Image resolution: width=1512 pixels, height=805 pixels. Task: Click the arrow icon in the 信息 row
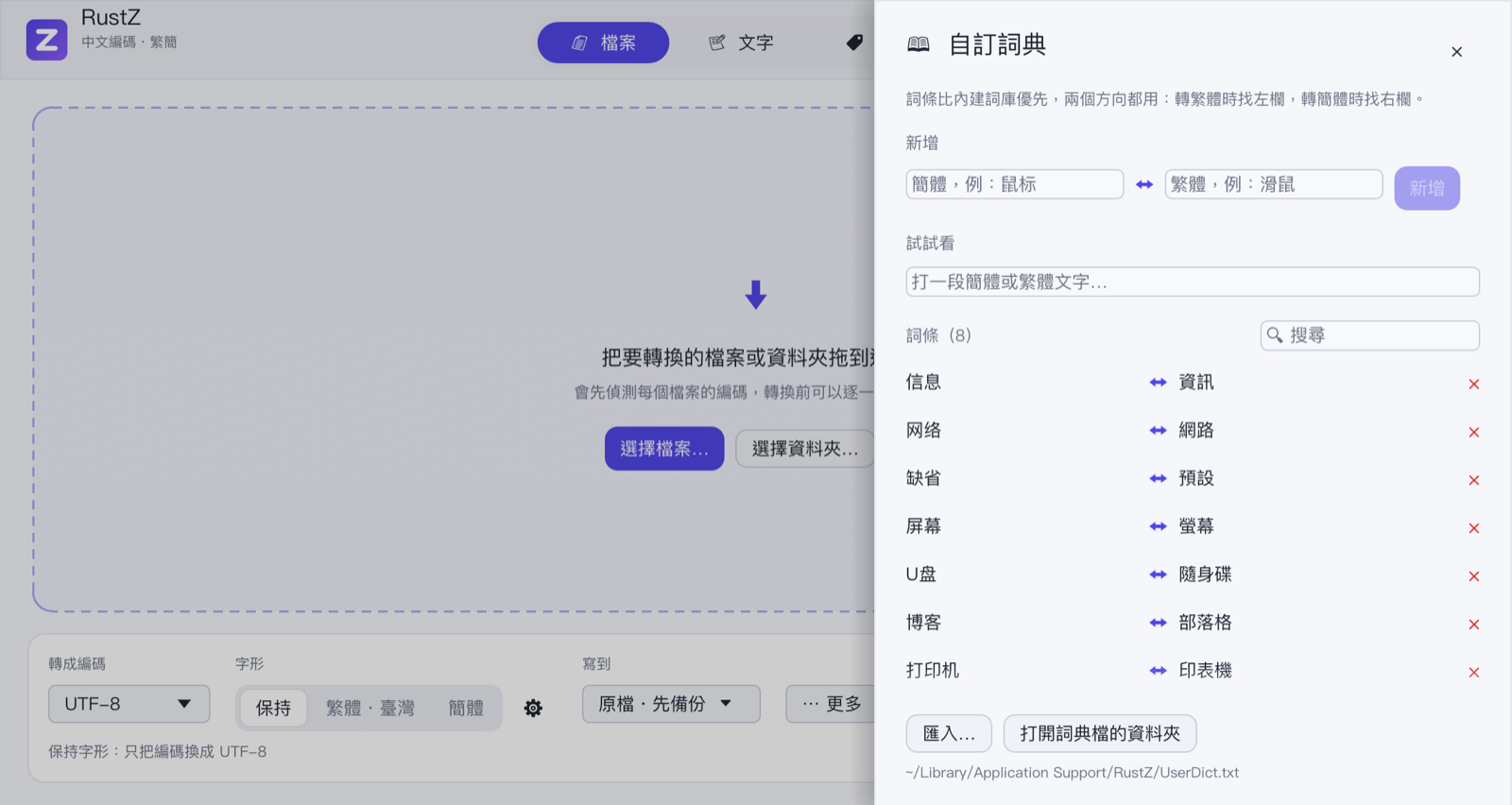[1158, 382]
